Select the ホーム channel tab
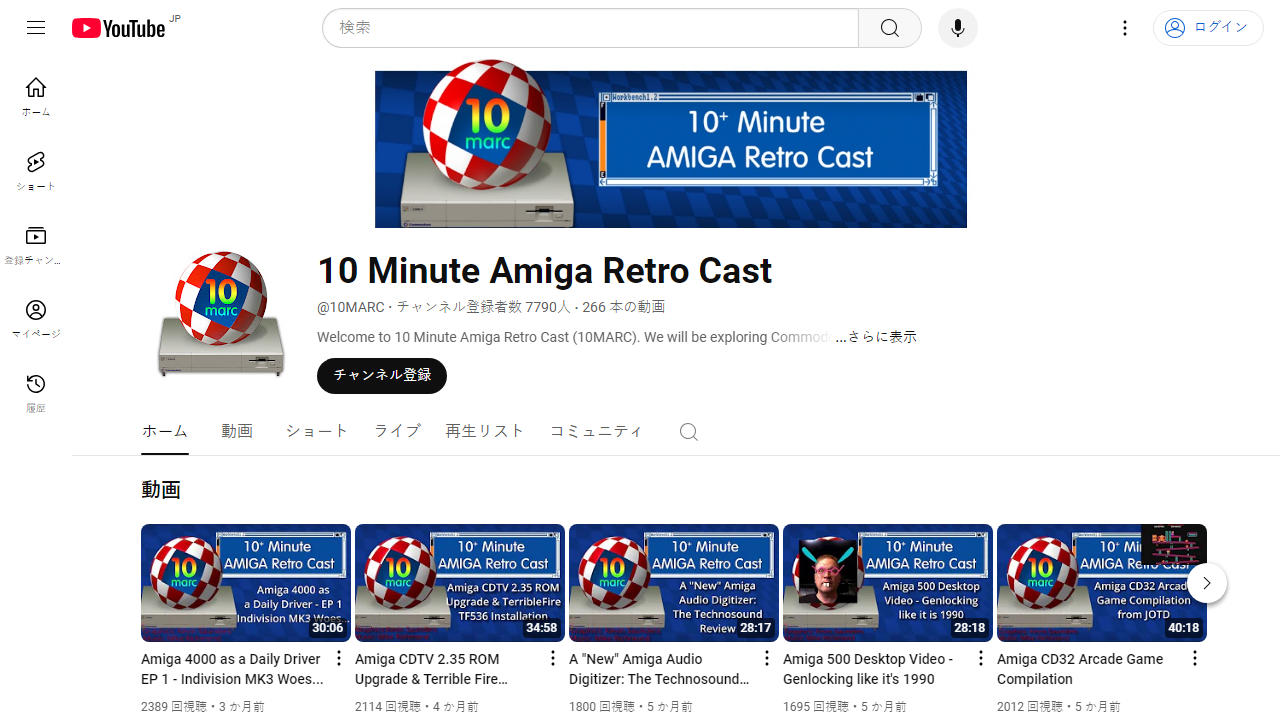1280x720 pixels. click(165, 431)
